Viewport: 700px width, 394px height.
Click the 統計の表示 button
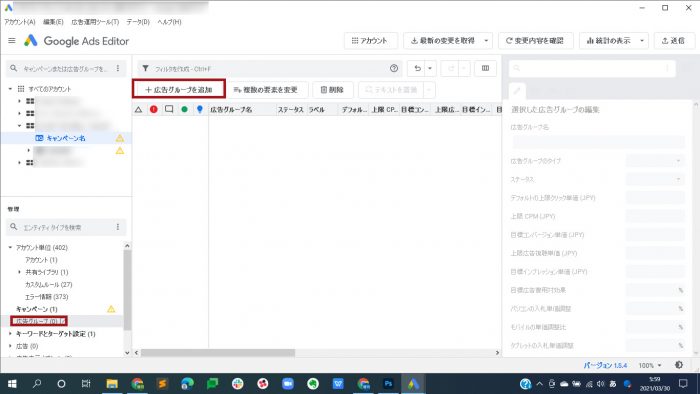[x=608, y=41]
